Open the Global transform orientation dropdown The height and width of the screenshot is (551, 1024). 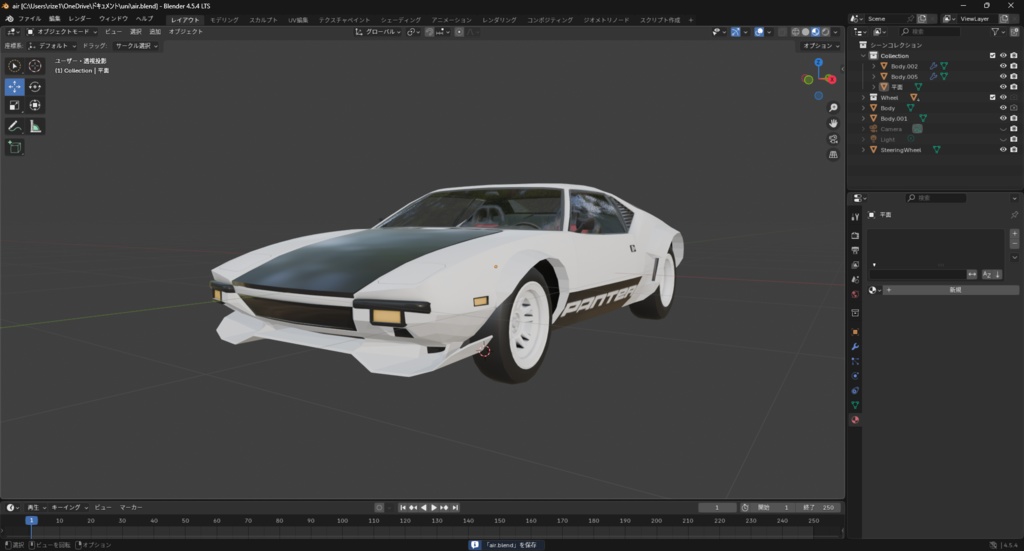point(378,31)
